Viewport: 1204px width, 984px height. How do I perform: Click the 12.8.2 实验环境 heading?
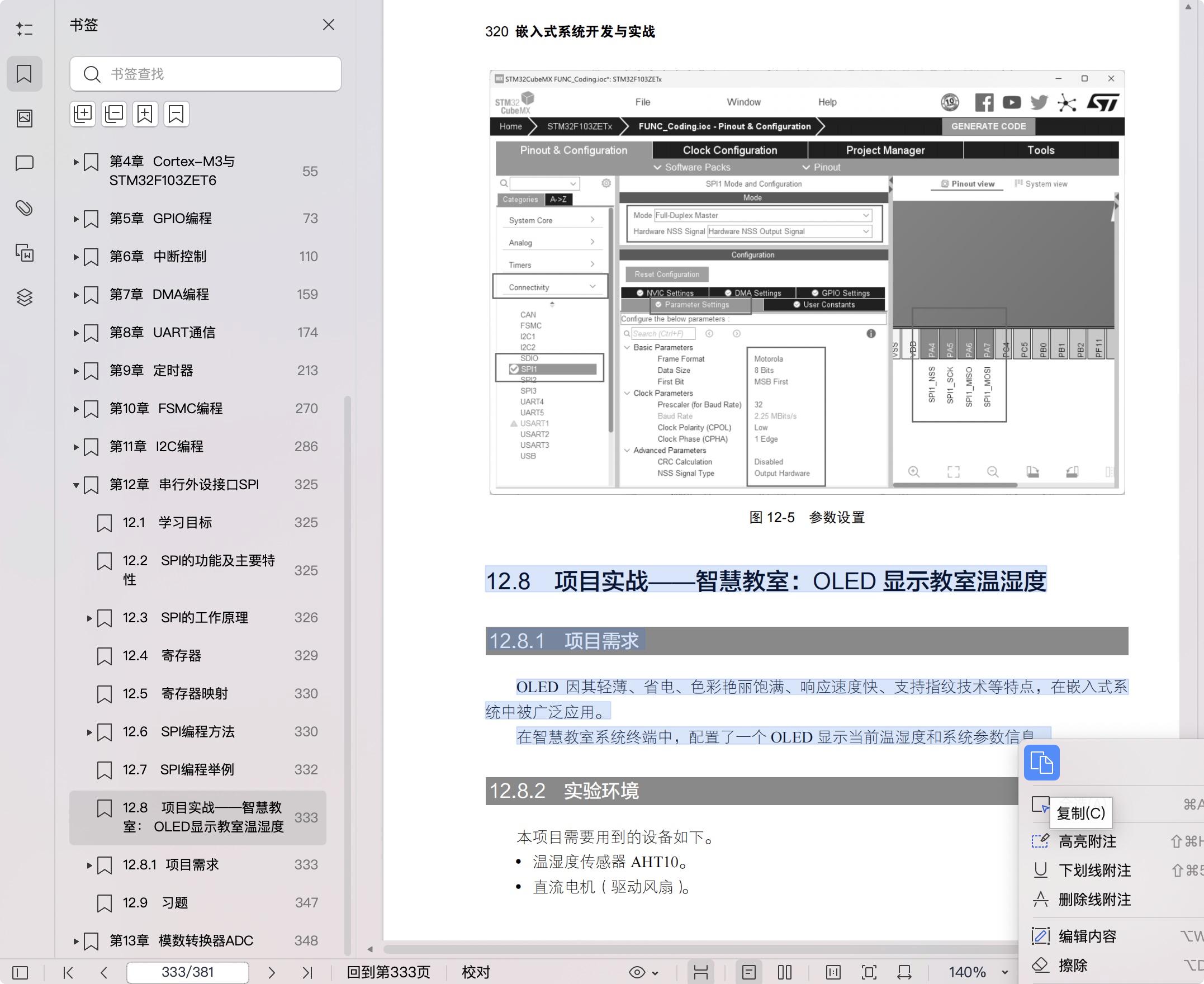(564, 791)
